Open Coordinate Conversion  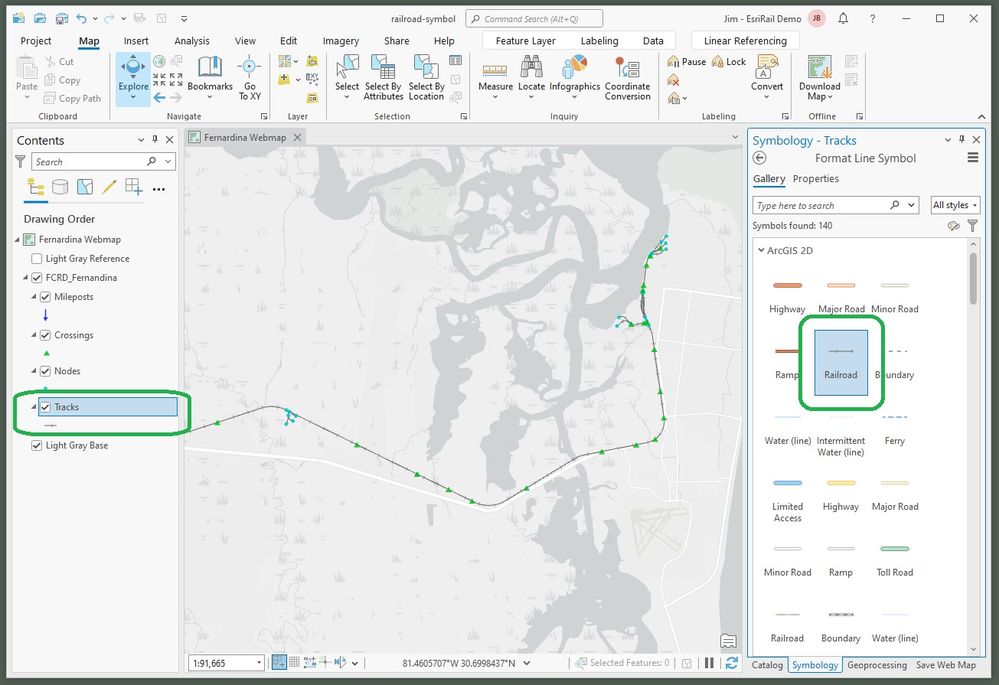[x=628, y=78]
